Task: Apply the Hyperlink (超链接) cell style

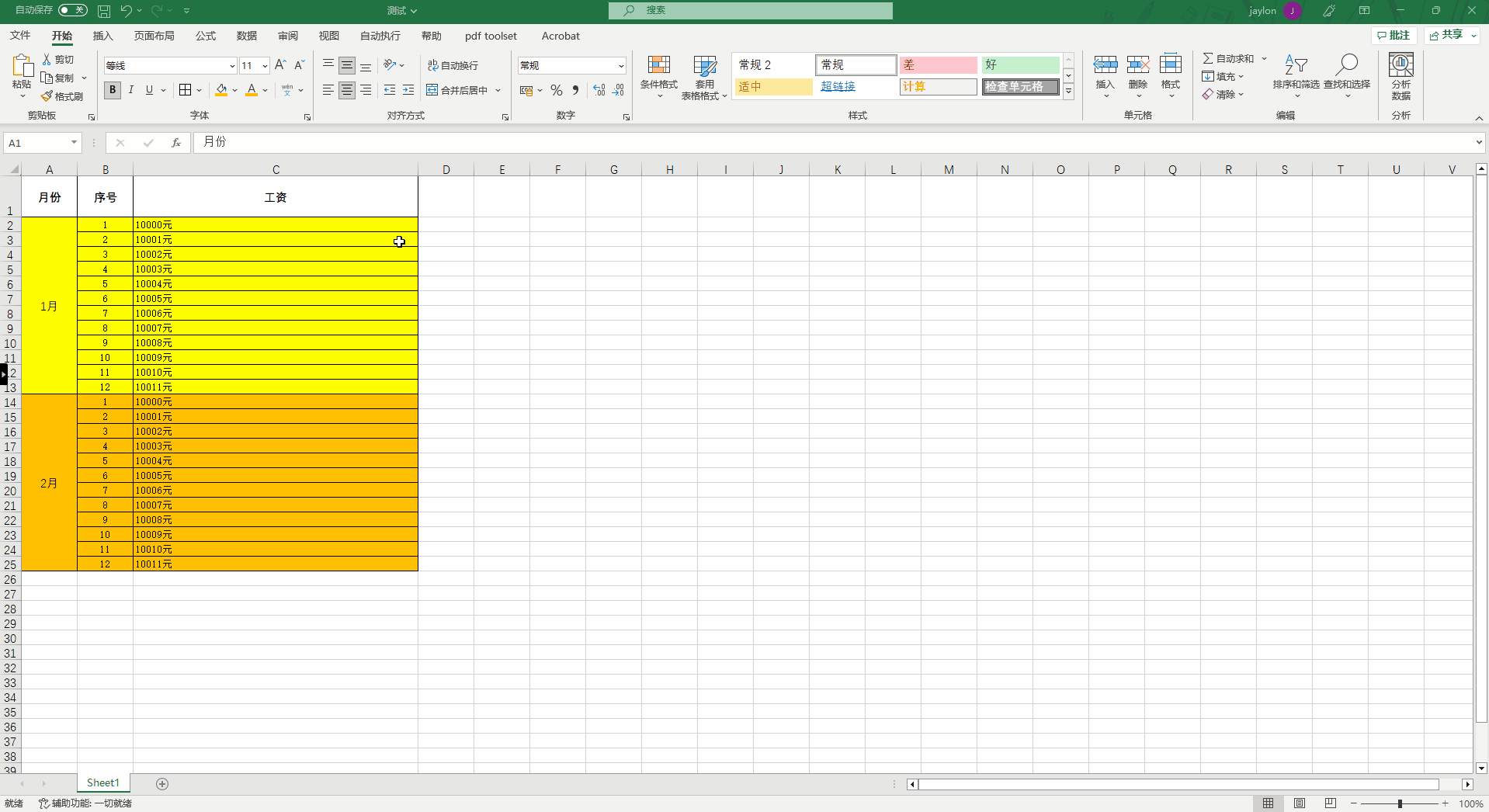Action: (x=856, y=86)
